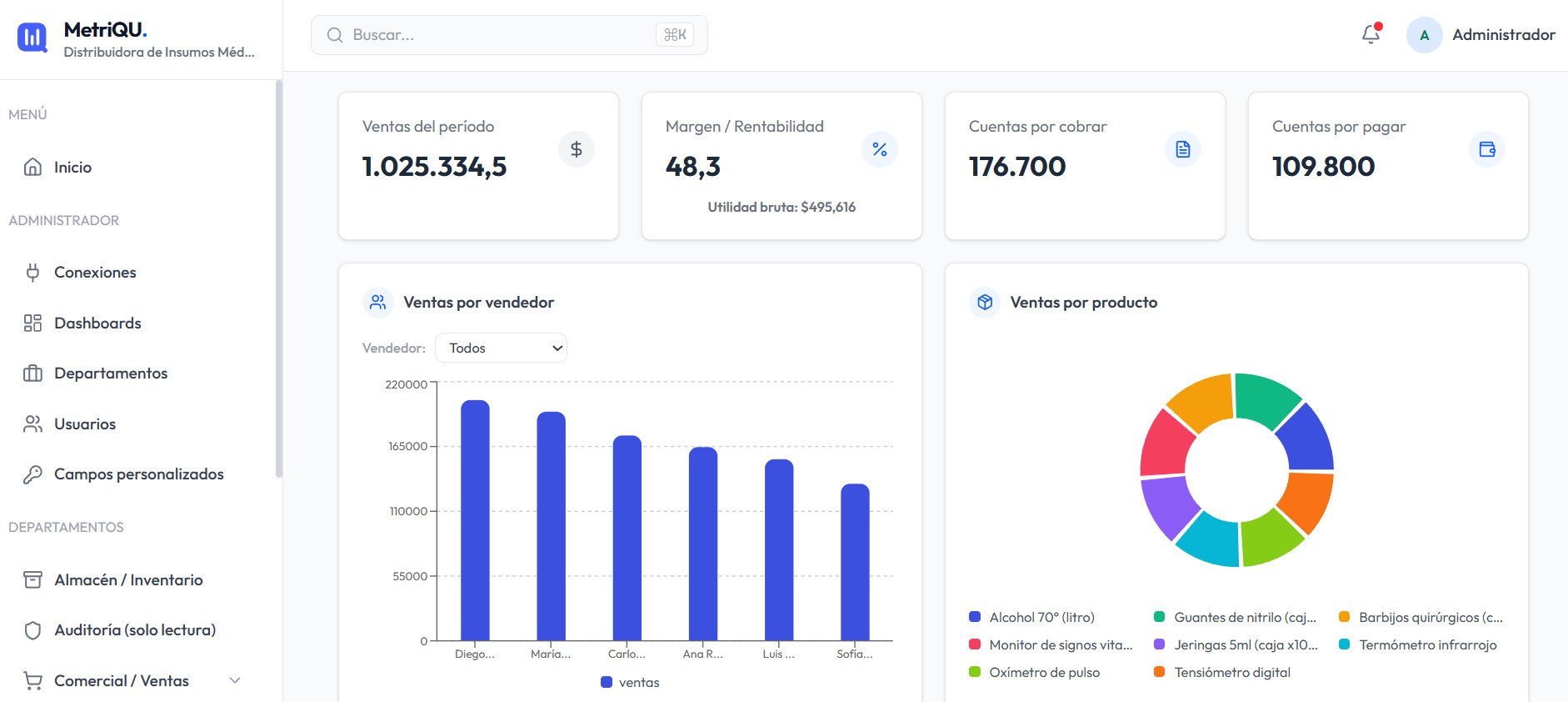Click the Diego bar in the sales chart
This screenshot has height=702, width=1568.
pyautogui.click(x=475, y=520)
